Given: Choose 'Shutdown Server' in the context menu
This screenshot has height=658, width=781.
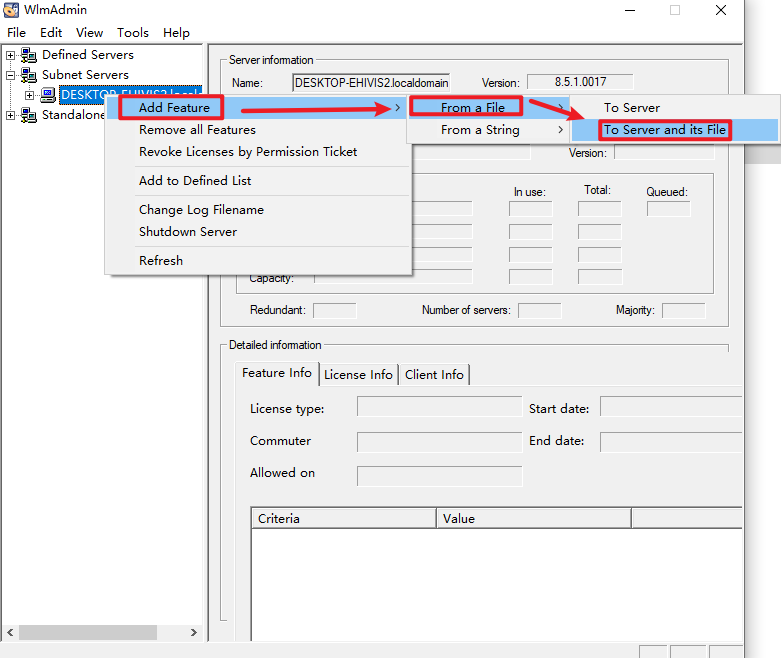Looking at the screenshot, I should click(188, 232).
